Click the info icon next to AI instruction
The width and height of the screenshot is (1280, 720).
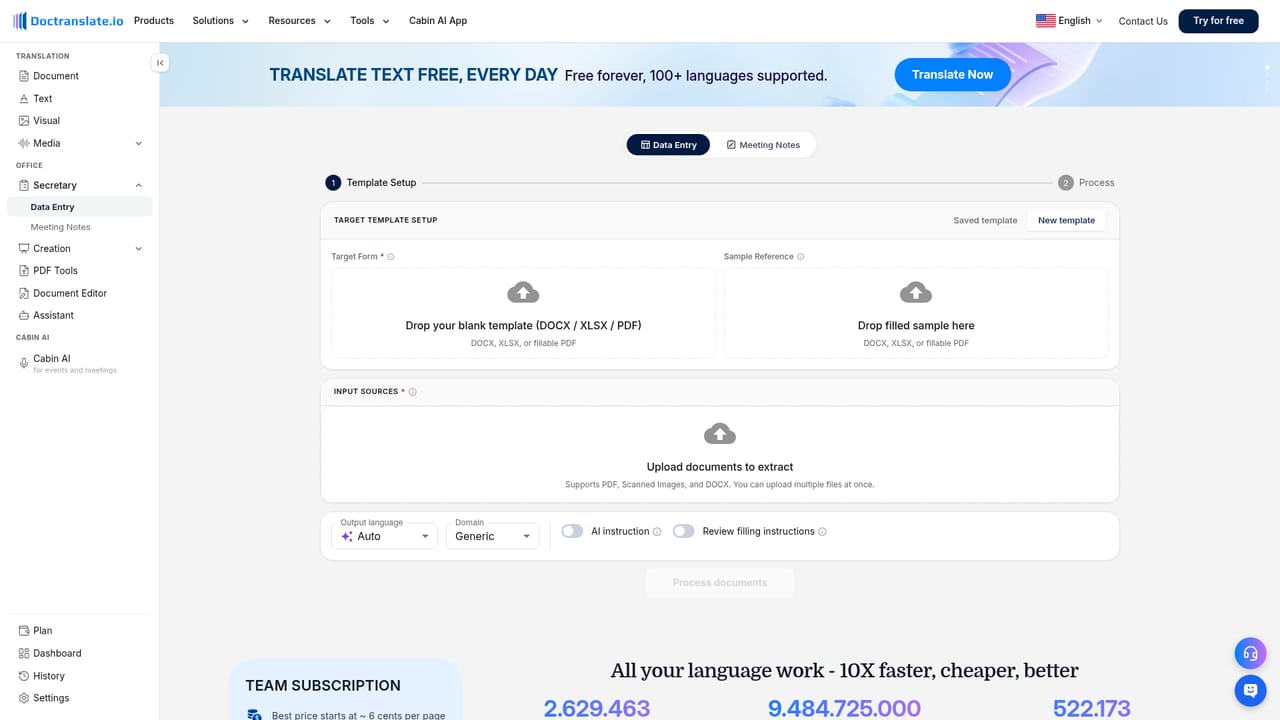[x=657, y=532]
